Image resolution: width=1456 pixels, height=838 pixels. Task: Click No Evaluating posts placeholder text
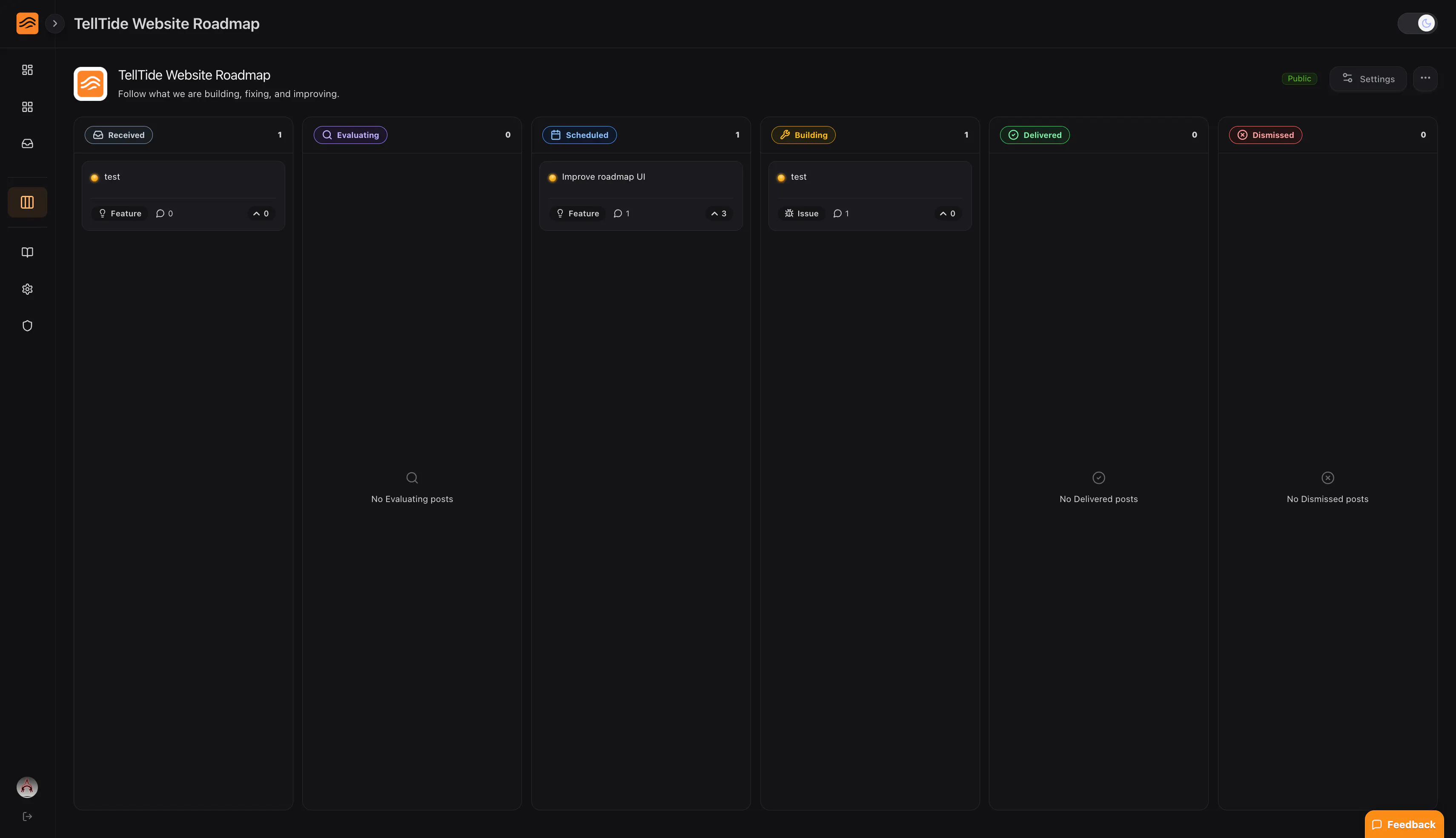[x=412, y=499]
